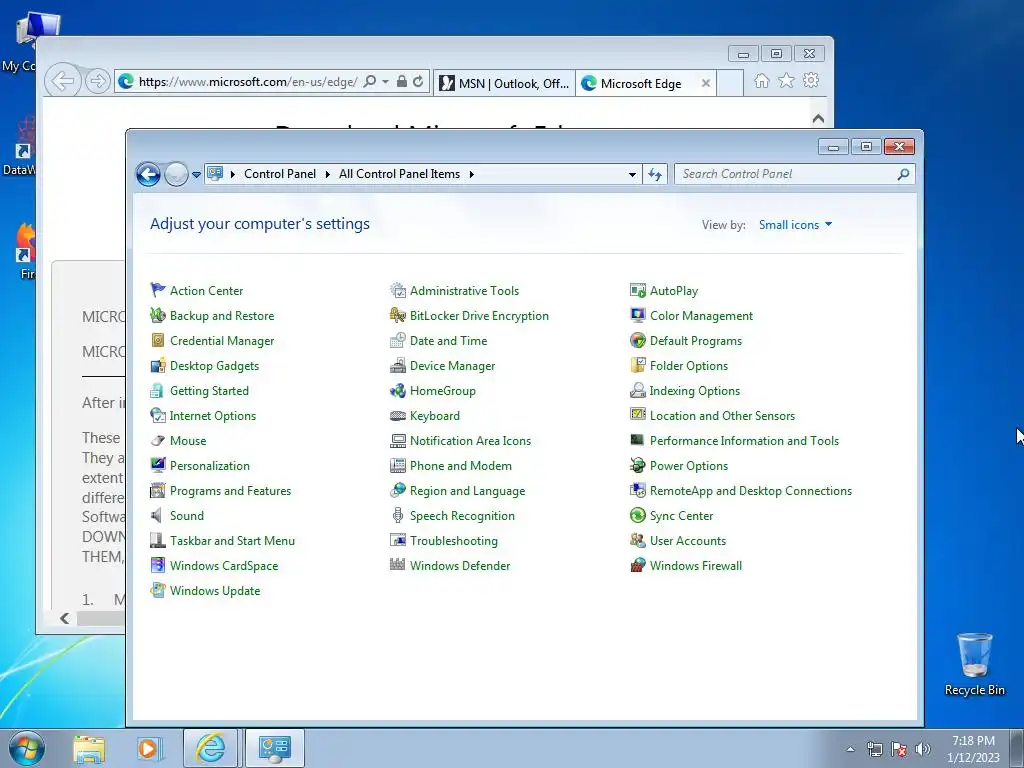Select the Microsoft Edge tab in Internet Explorer
This screenshot has width=1024, height=768.
(641, 84)
